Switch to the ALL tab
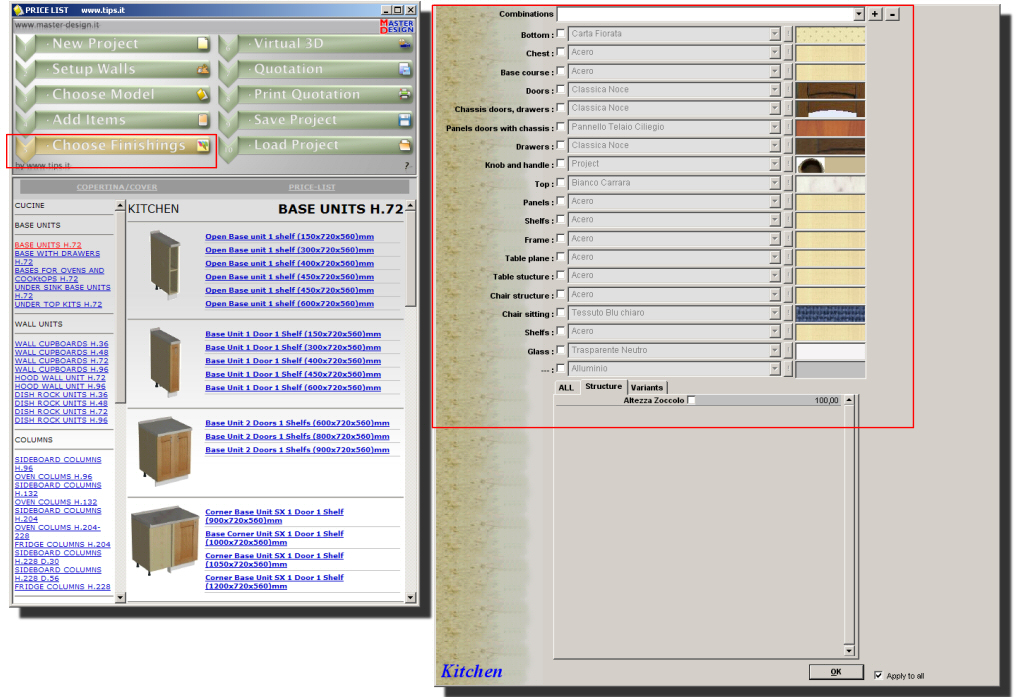 (x=566, y=387)
